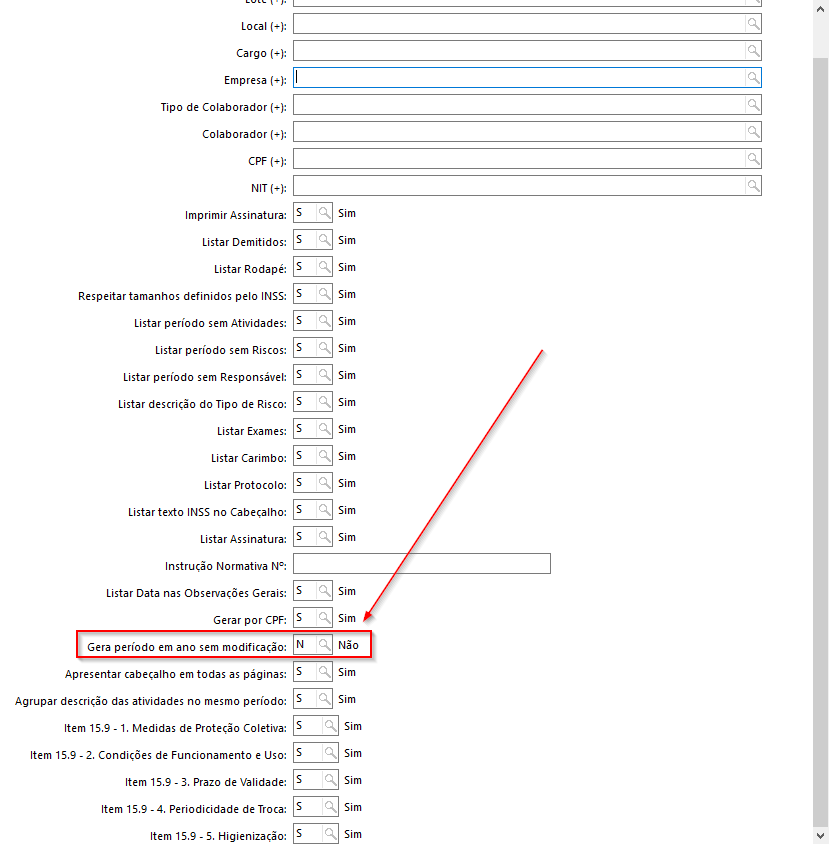The image size is (829, 844).
Task: Click the scrollbar down arrow
Action: (x=820, y=835)
